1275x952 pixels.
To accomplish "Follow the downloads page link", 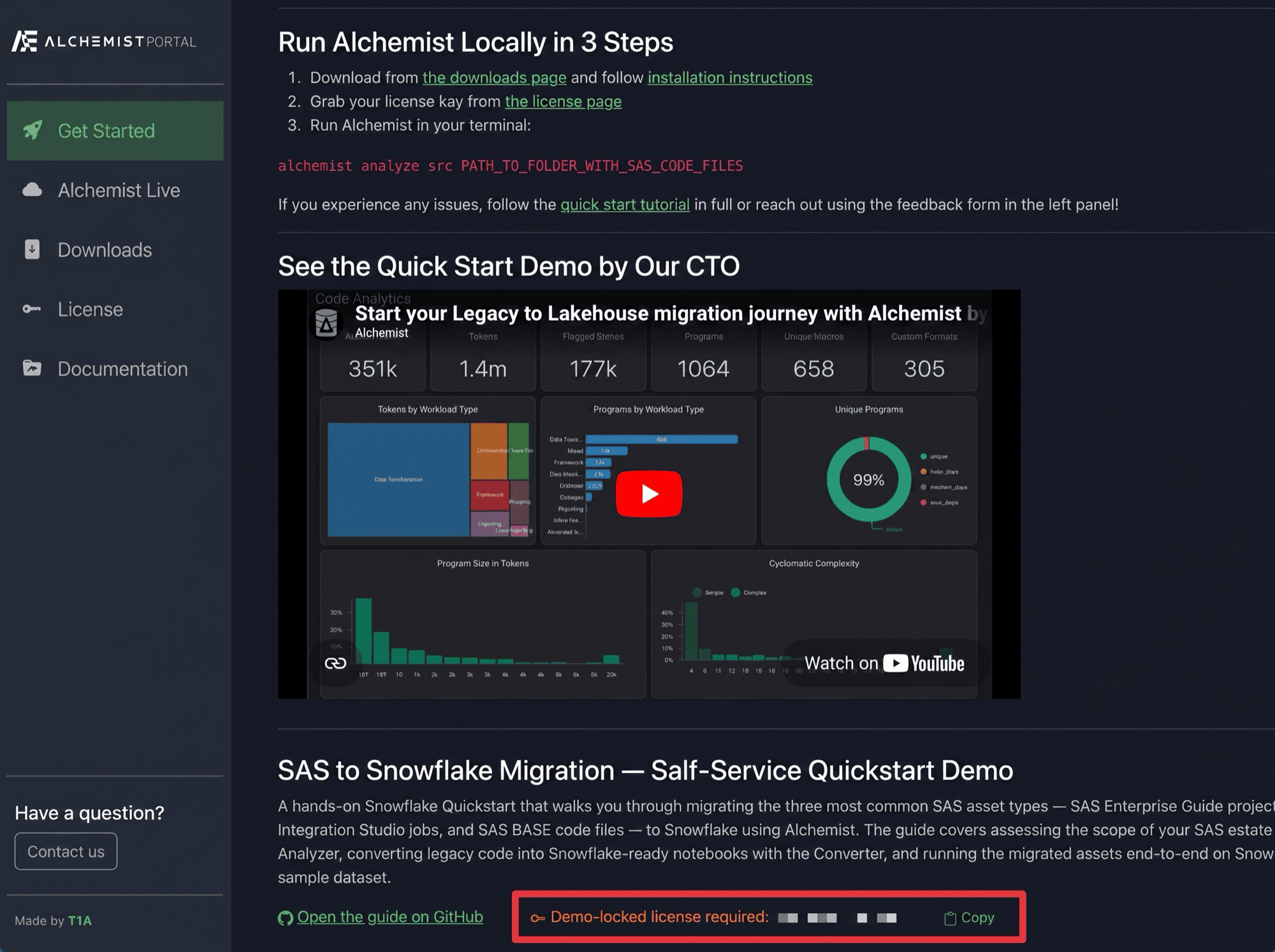I will (494, 78).
